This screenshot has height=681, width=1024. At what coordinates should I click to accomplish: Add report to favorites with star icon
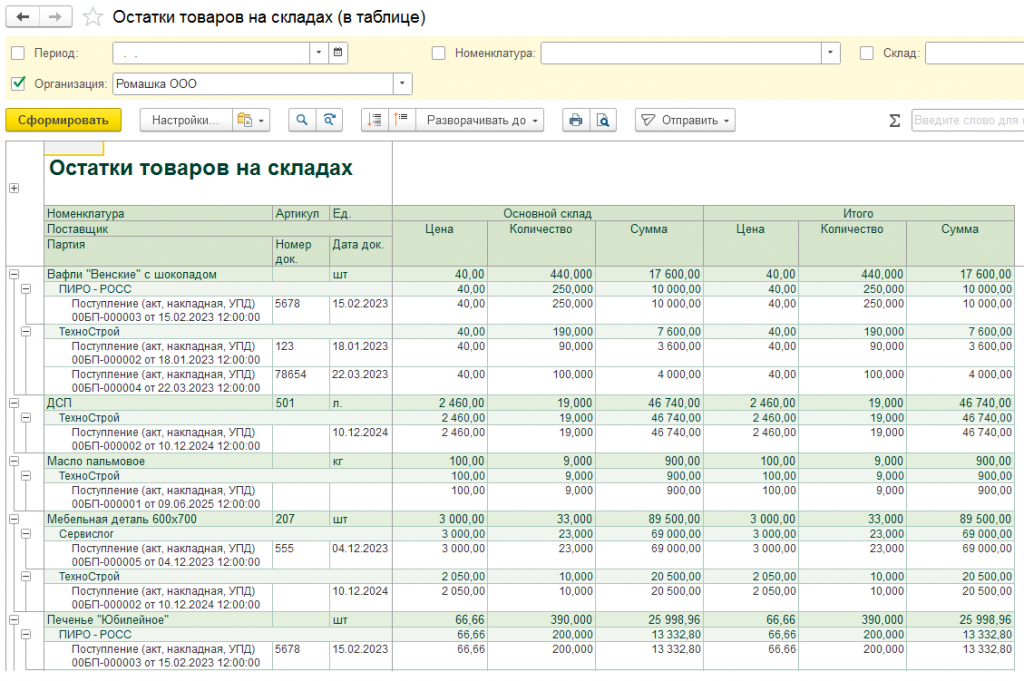pyautogui.click(x=93, y=18)
